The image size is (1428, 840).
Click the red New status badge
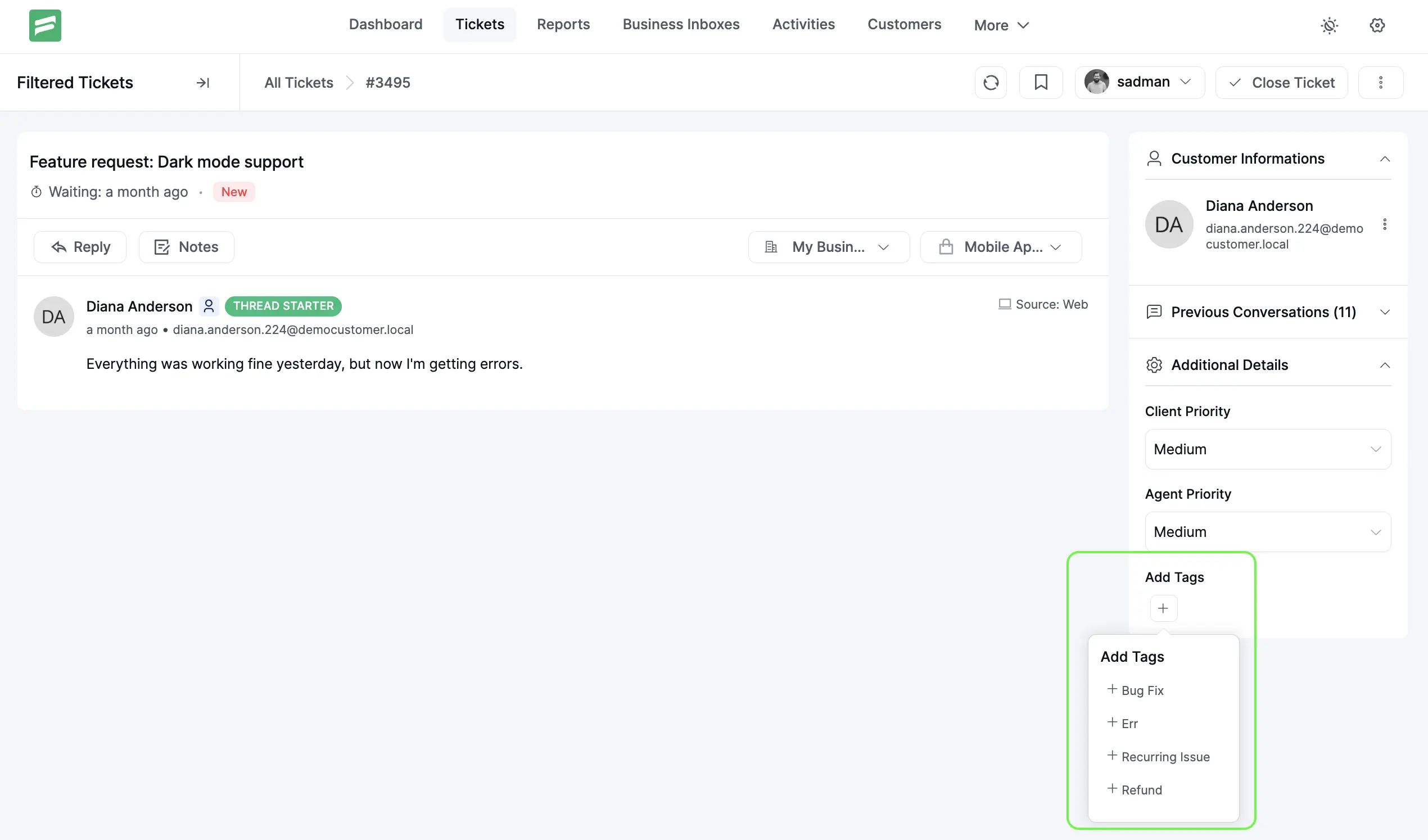click(234, 192)
